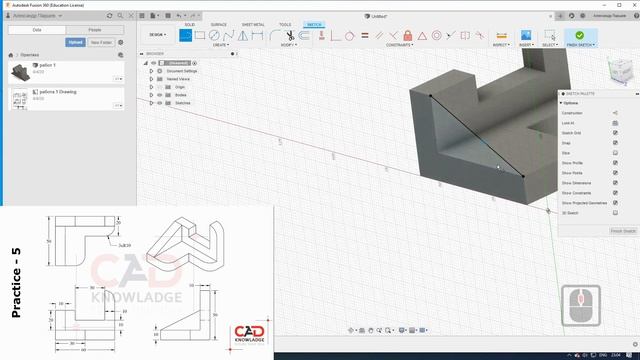This screenshot has width=640, height=360.
Task: Click the green Finish Sketch checkmark
Action: coord(579,35)
